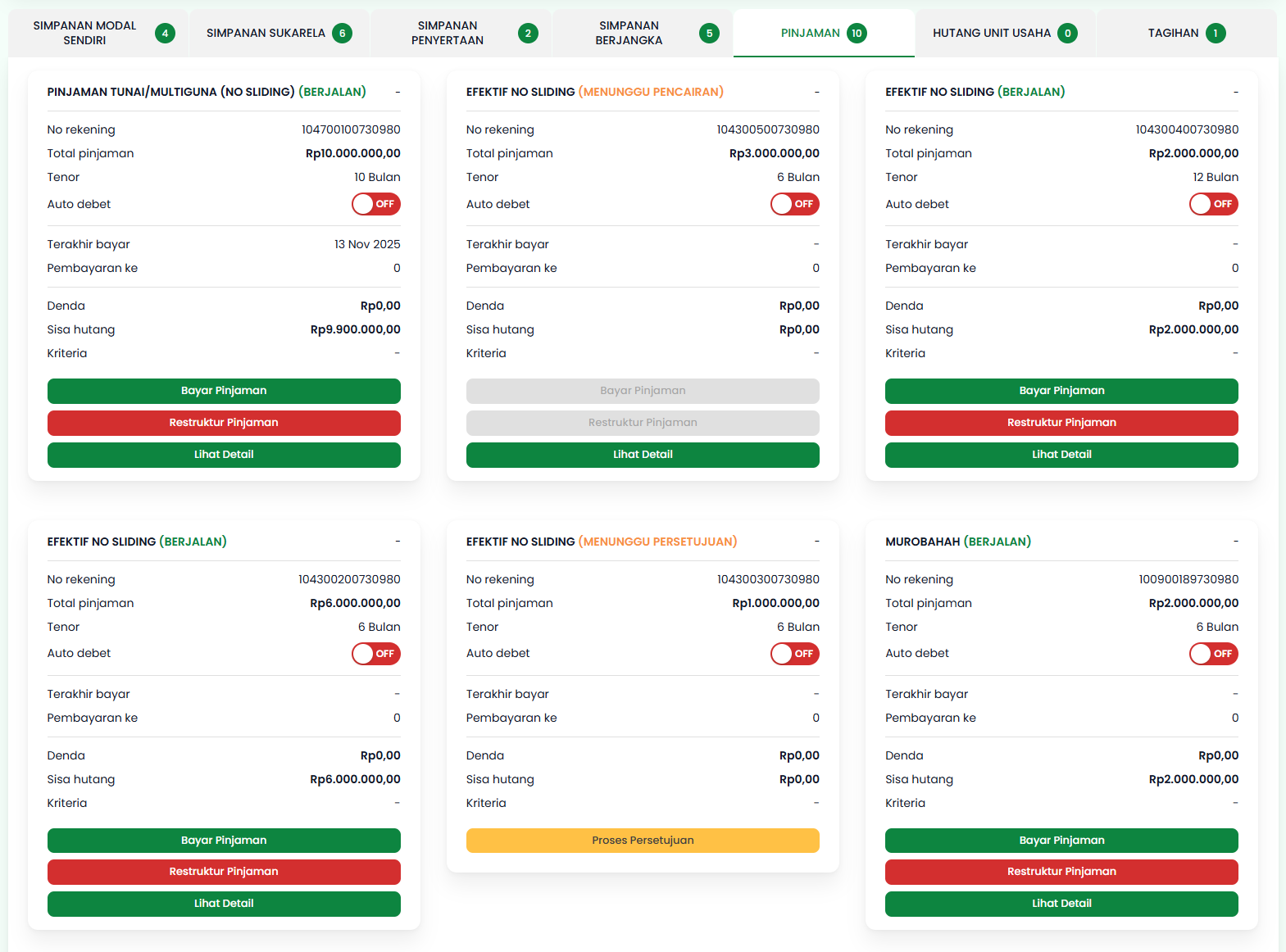
Task: Click the dash menu on Murobahah card header
Action: coord(1235,542)
